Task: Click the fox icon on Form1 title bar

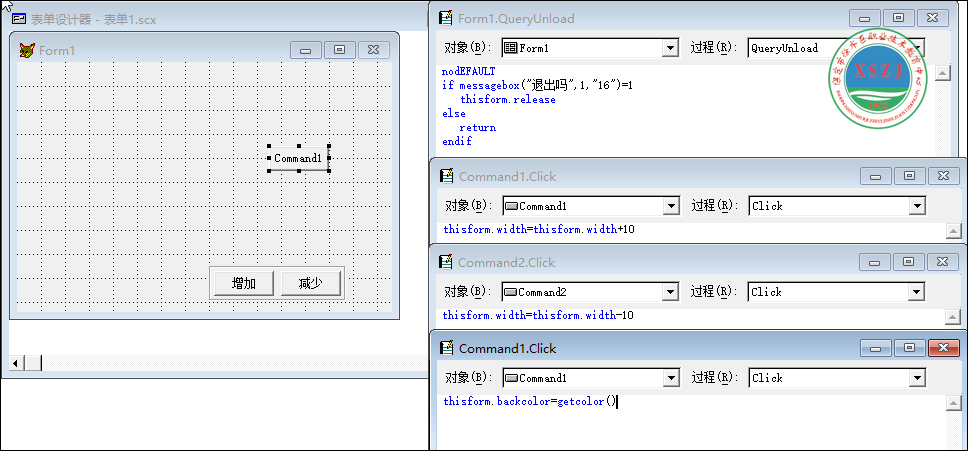Action: point(26,50)
